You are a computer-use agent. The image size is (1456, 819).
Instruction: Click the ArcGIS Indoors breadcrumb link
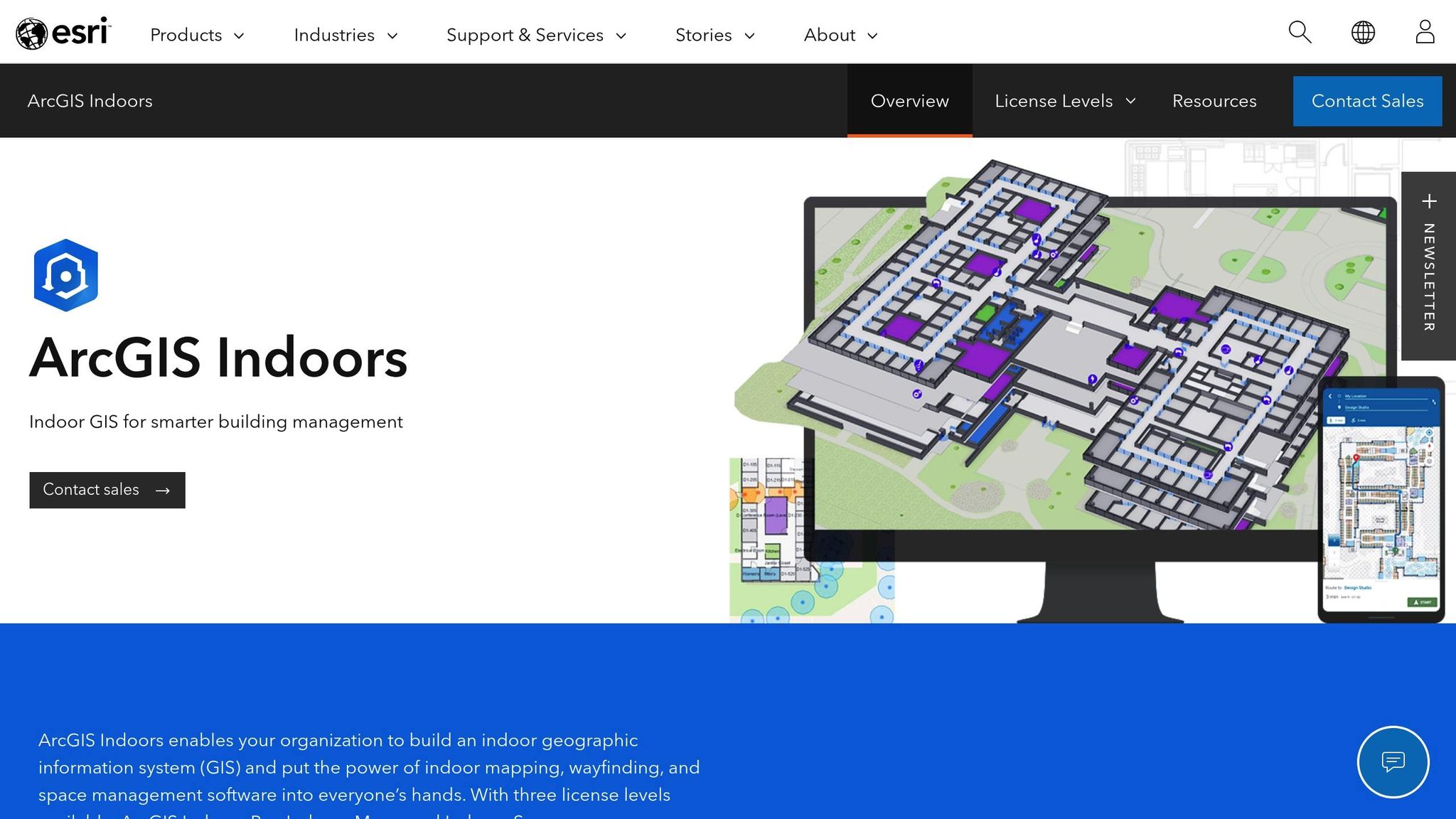[x=90, y=101]
